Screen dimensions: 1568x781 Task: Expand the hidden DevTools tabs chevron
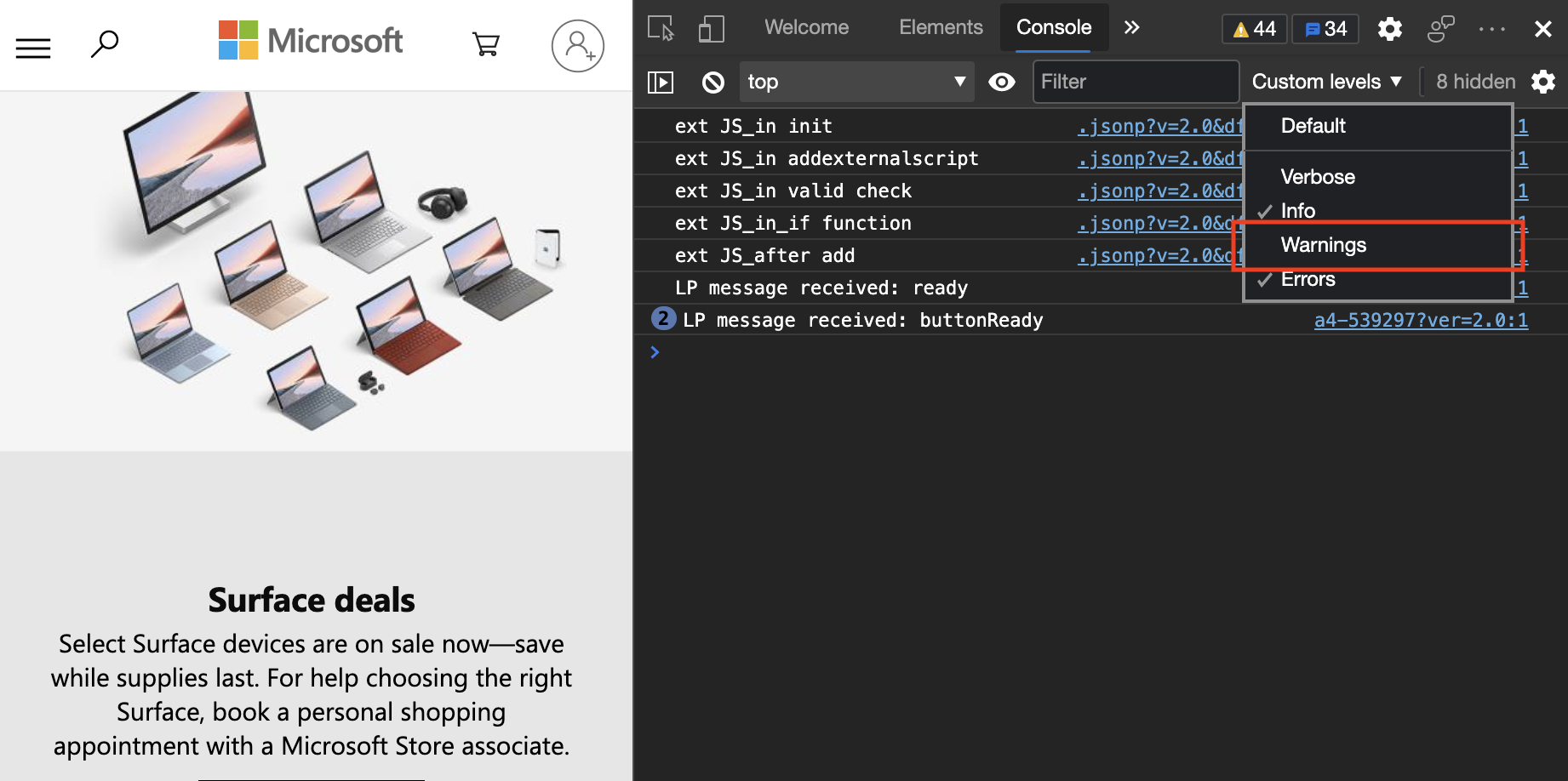pos(1131,27)
